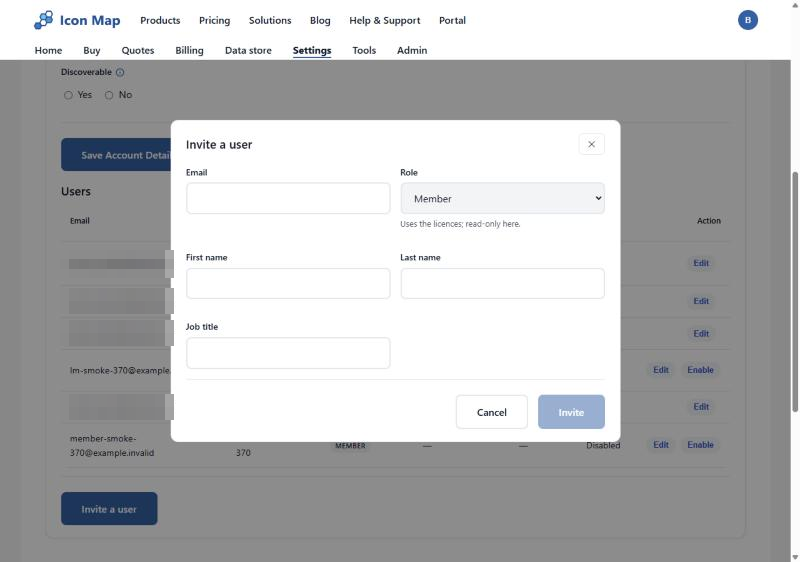Click the First name field

[288, 284]
